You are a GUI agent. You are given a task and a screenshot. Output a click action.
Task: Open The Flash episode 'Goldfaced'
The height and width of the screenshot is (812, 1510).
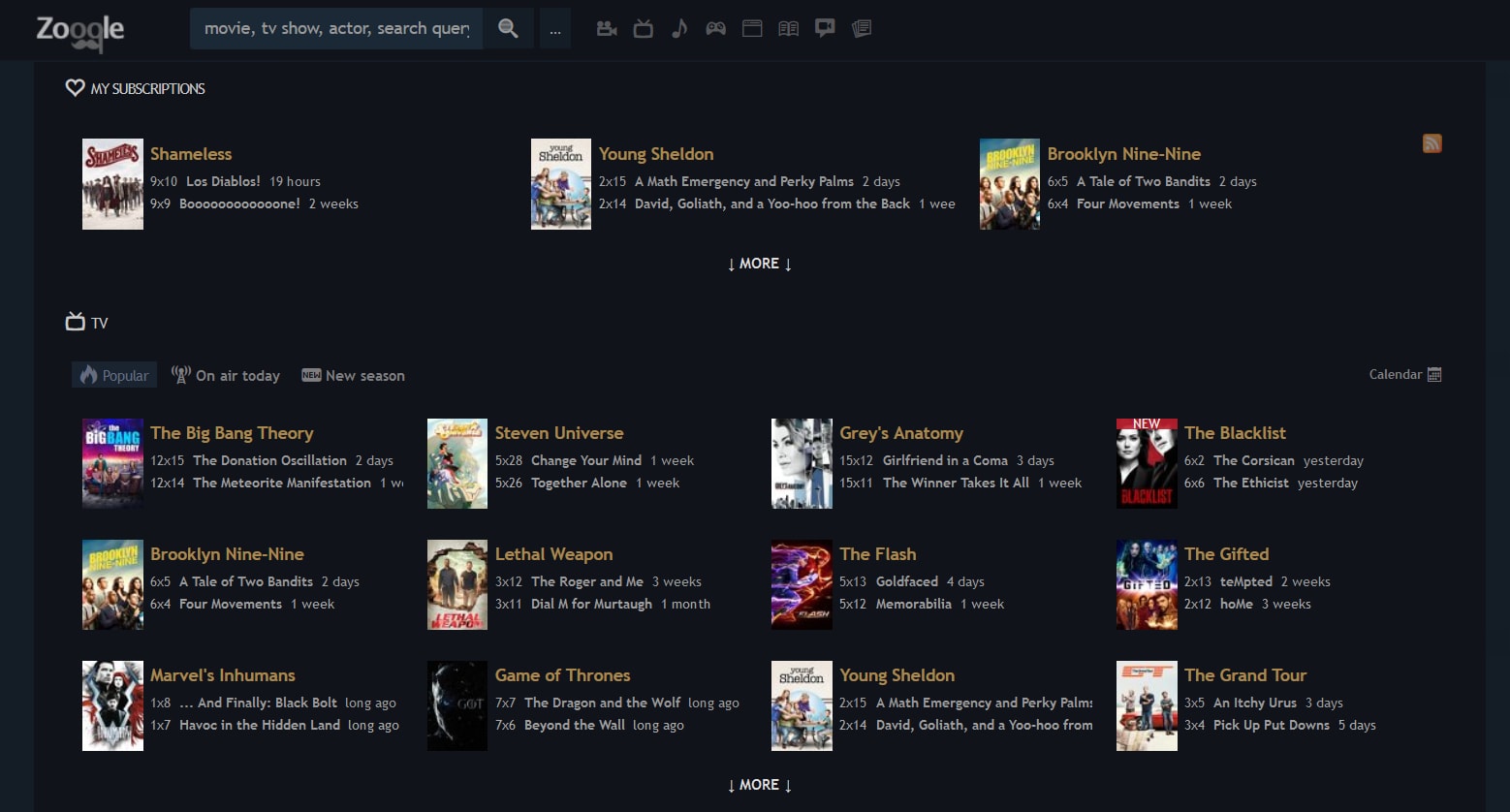tap(907, 581)
